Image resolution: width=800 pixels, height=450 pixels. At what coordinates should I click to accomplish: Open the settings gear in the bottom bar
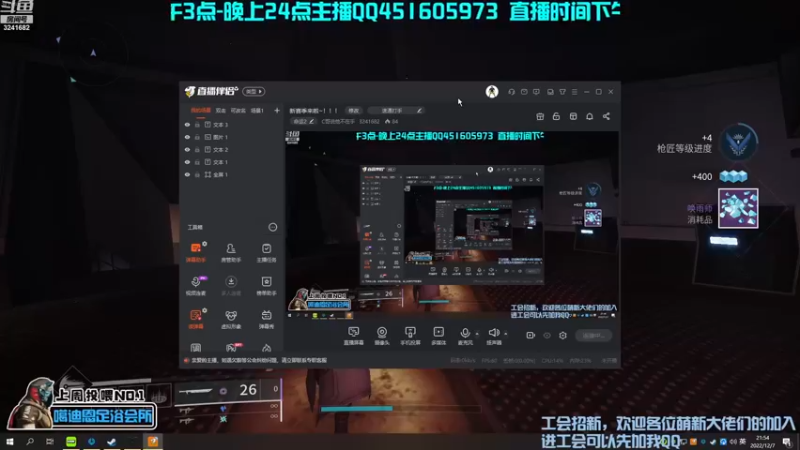tap(563, 335)
